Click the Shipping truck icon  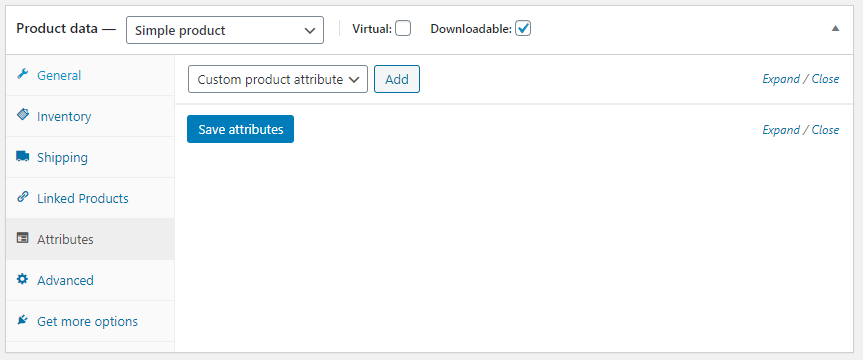23,156
